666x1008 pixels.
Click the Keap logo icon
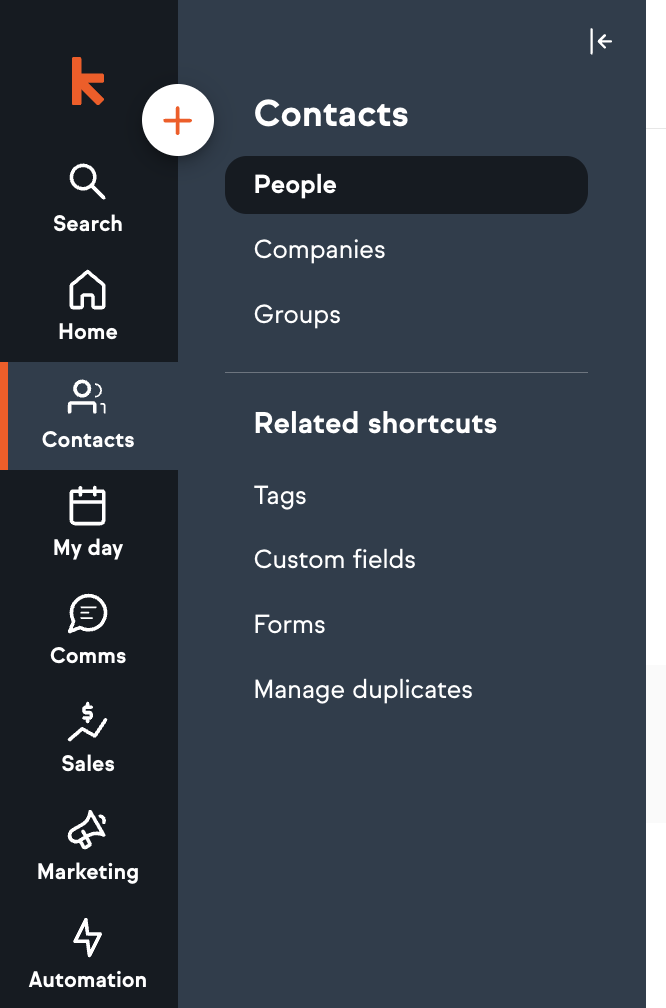tap(87, 81)
